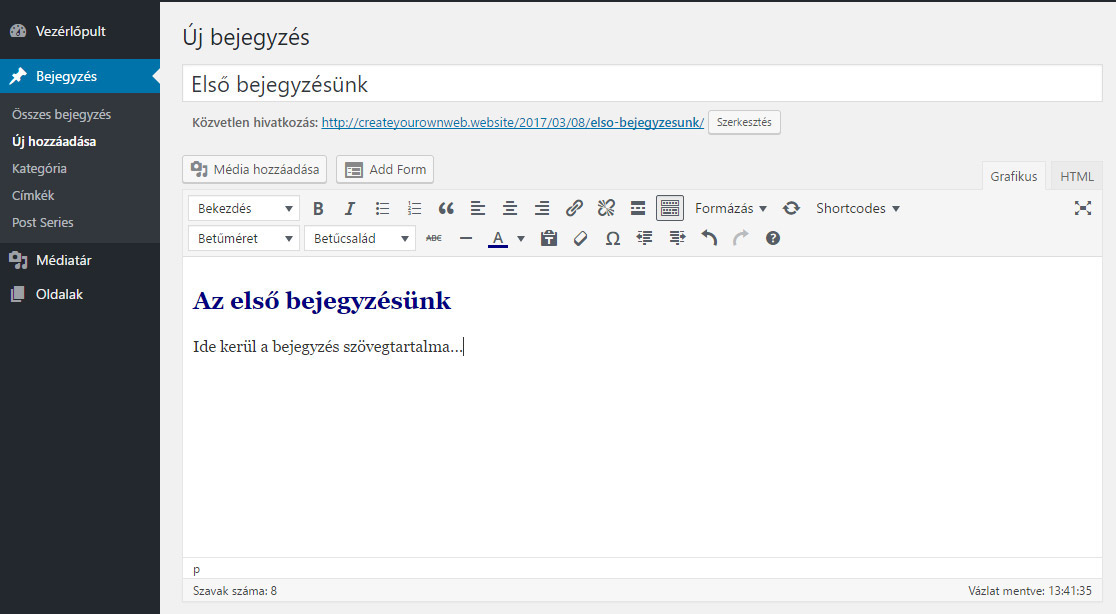Click the post title field

tap(642, 84)
